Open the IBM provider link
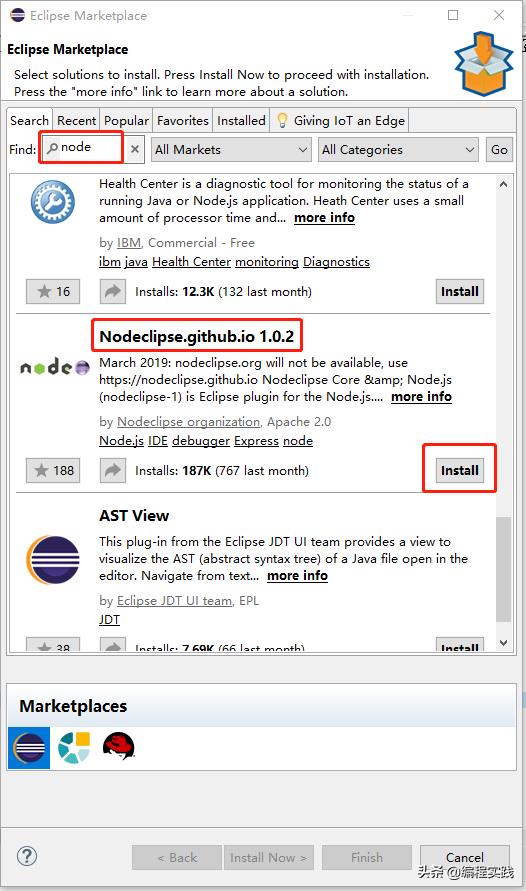The image size is (526, 891). [x=129, y=243]
